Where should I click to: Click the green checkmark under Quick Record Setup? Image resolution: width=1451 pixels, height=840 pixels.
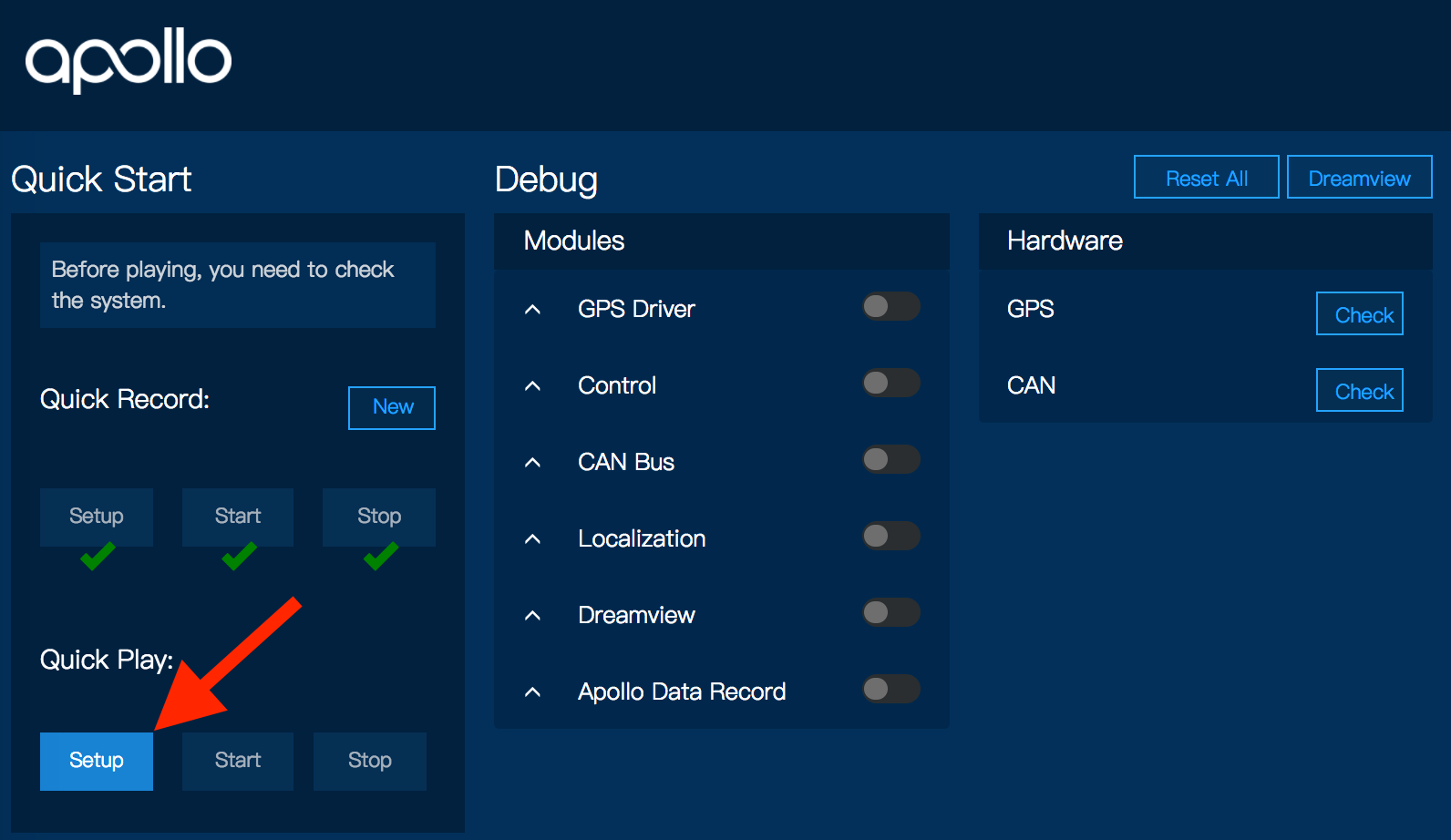pyautogui.click(x=98, y=556)
